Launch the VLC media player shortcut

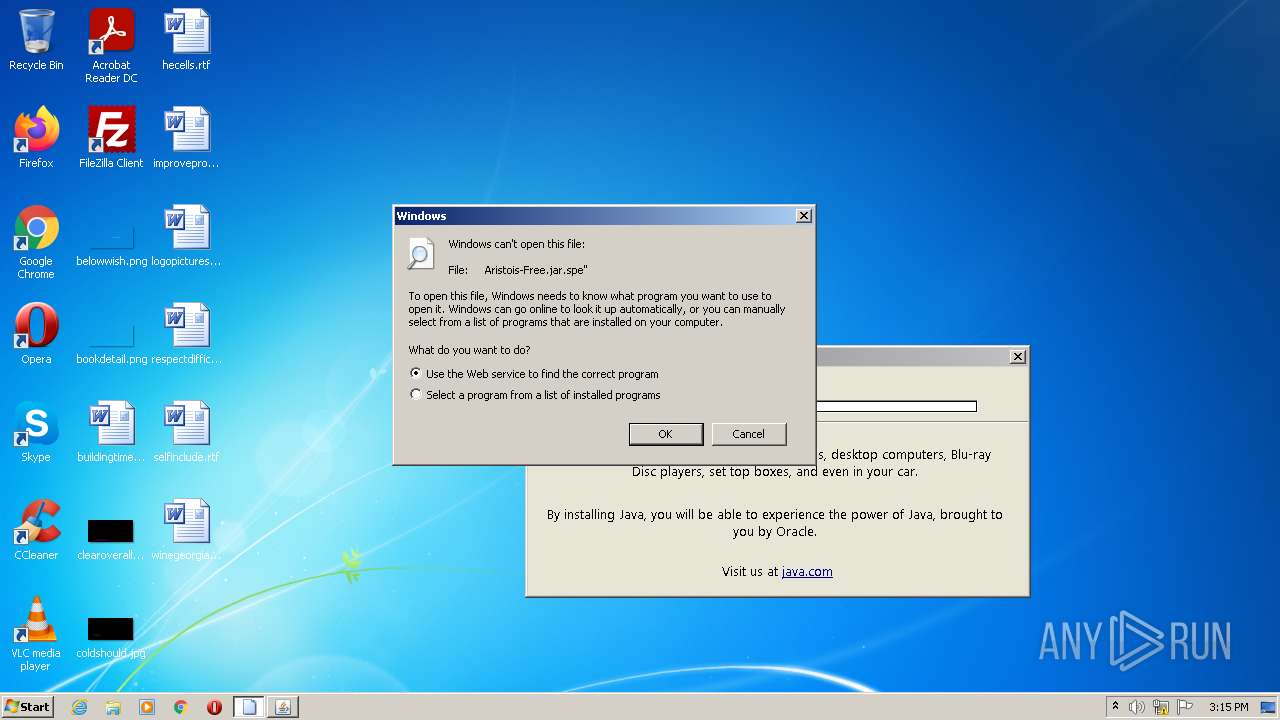[x=36, y=634]
